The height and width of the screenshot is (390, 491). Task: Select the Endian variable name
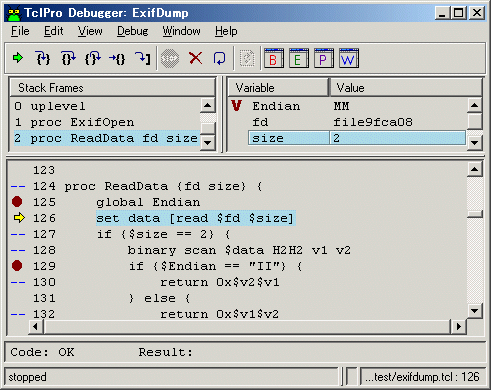point(276,106)
